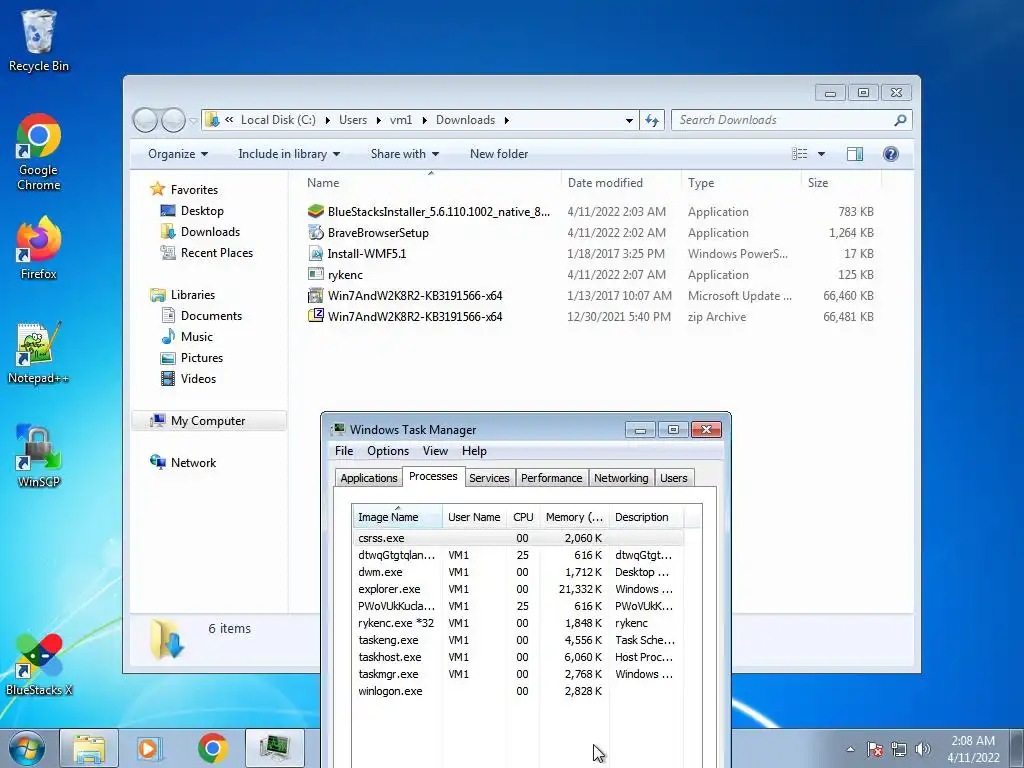The width and height of the screenshot is (1024, 768).
Task: Click vm1 in the address breadcrumb
Action: [x=401, y=120]
